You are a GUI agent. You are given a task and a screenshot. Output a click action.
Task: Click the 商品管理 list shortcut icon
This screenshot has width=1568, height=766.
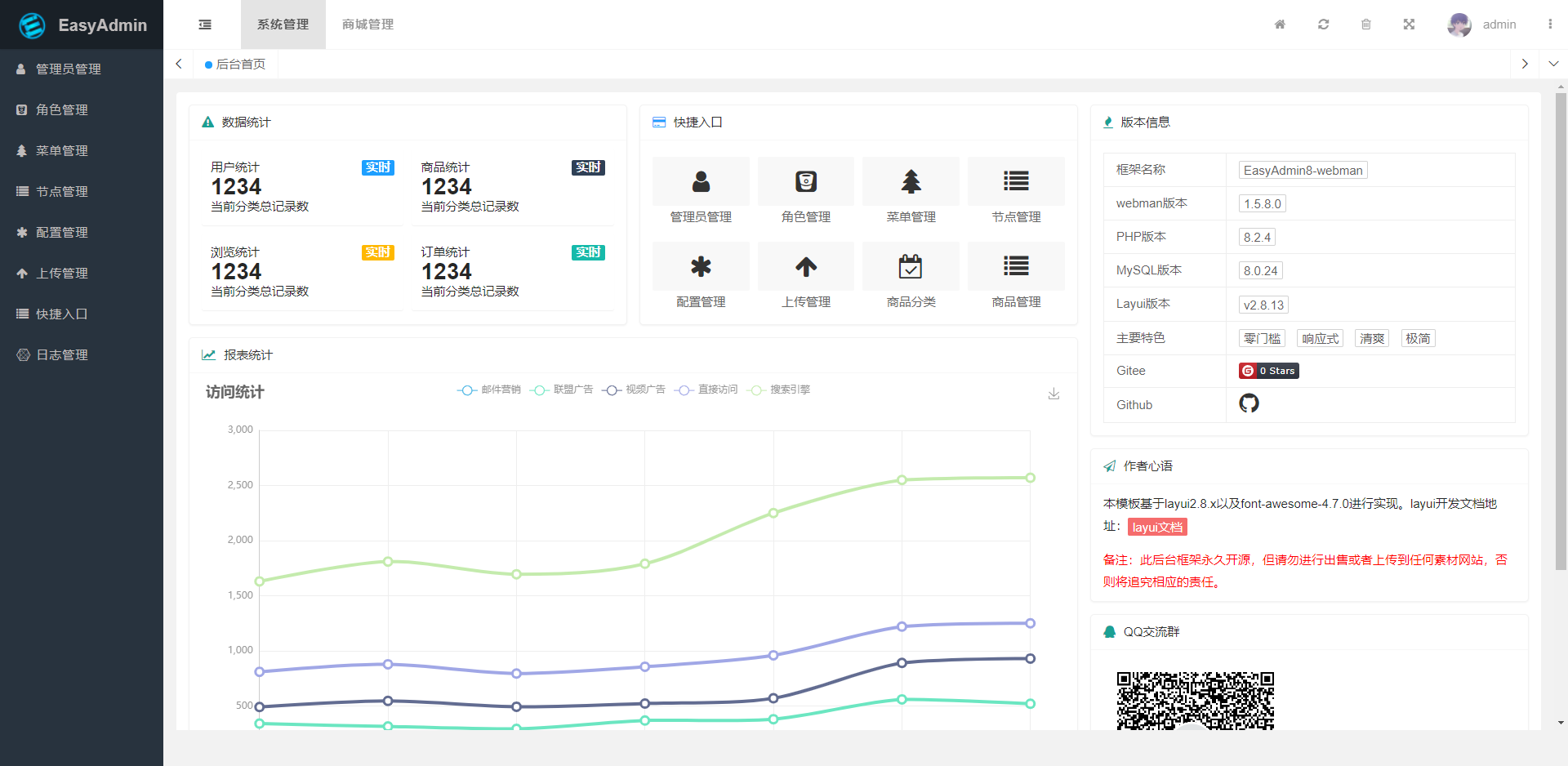tap(1016, 266)
